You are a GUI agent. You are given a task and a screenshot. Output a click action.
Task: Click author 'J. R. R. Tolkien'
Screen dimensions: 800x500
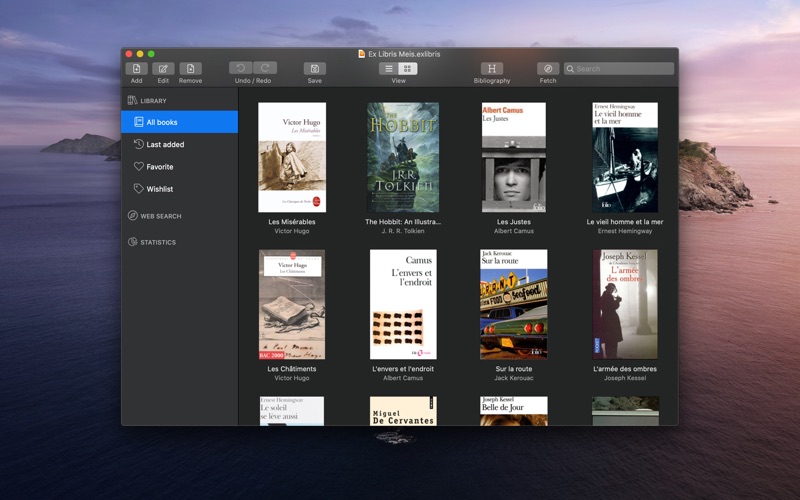[x=403, y=231]
